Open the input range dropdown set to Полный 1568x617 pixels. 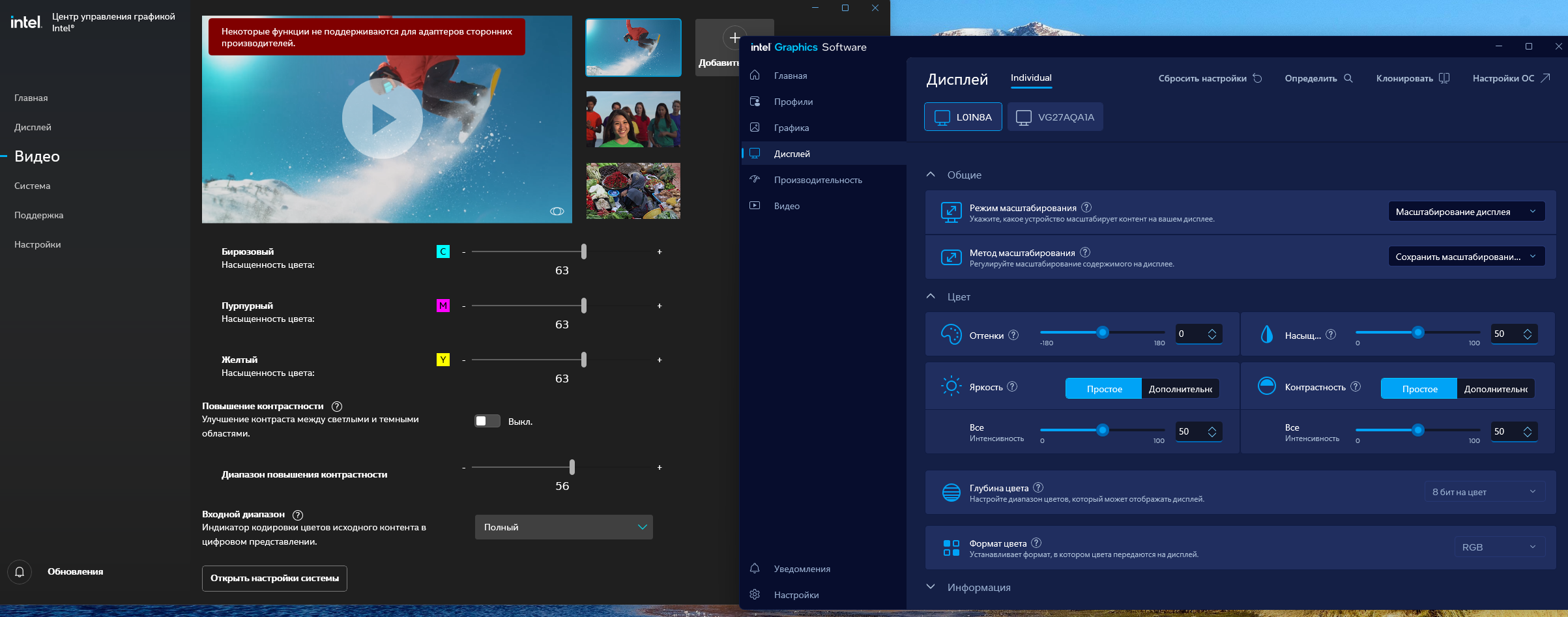click(564, 527)
